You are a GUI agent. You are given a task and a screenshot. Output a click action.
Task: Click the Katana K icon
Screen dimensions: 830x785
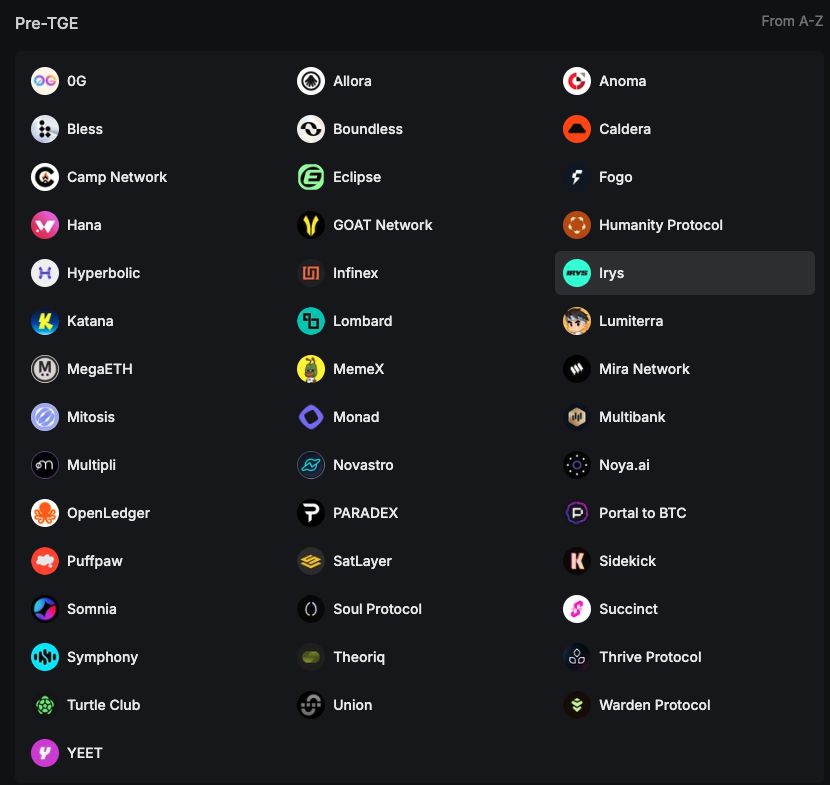[45, 321]
